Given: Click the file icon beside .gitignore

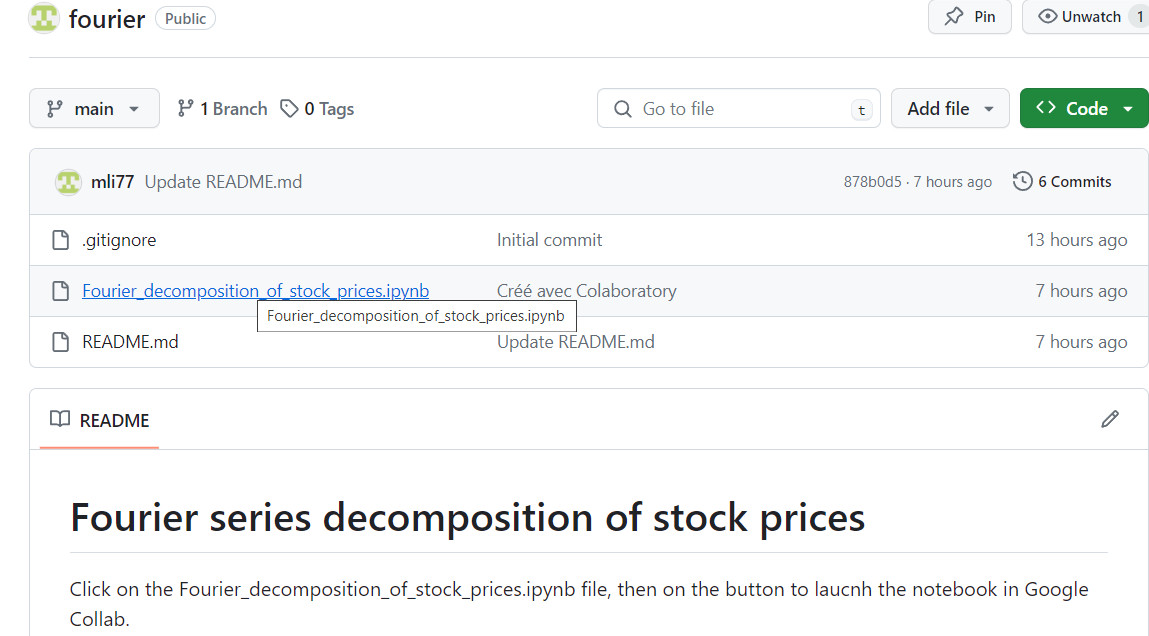Looking at the screenshot, I should [58, 240].
